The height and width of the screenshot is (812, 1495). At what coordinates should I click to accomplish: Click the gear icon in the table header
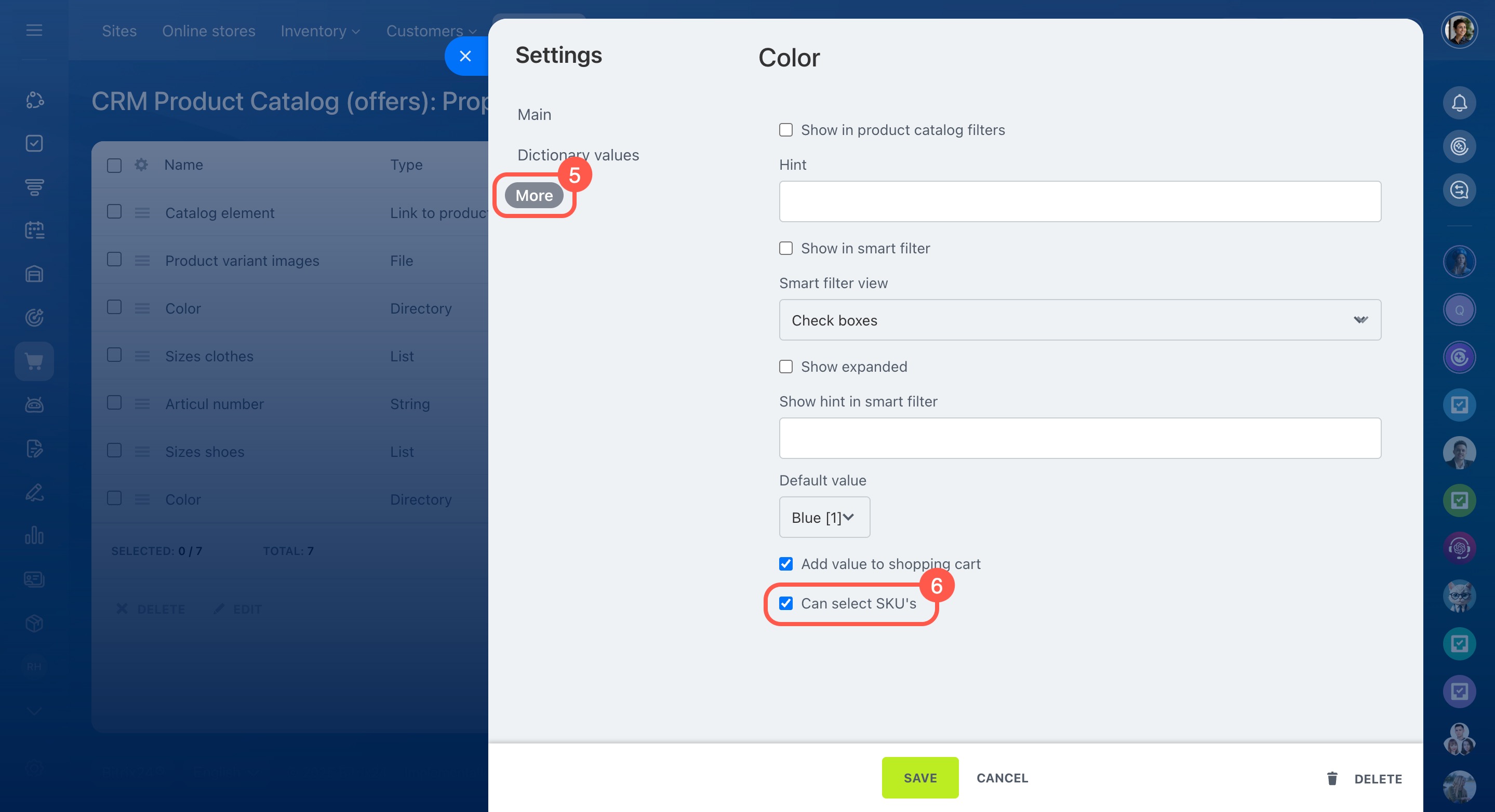click(x=141, y=165)
